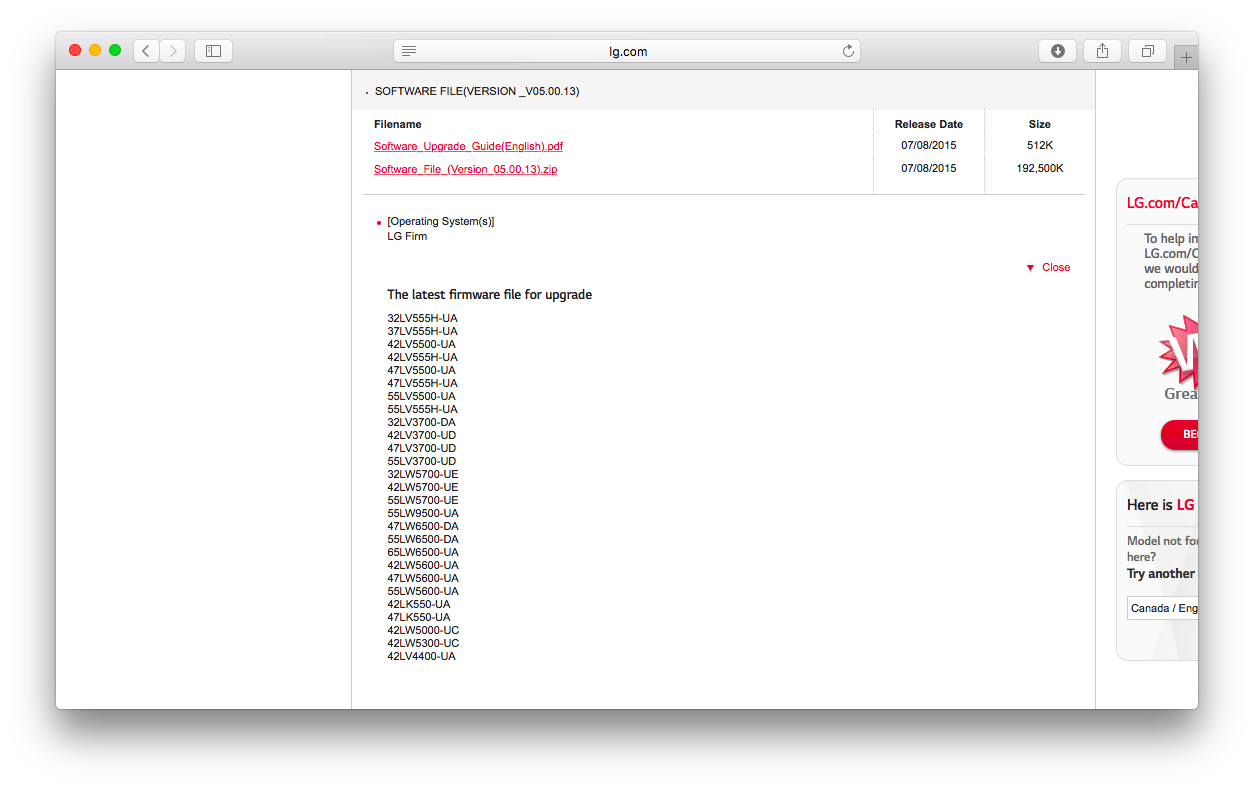Image resolution: width=1254 pixels, height=789 pixels.
Task: Open Software_Upgrade_Guide(English).pdf link
Action: 468,146
